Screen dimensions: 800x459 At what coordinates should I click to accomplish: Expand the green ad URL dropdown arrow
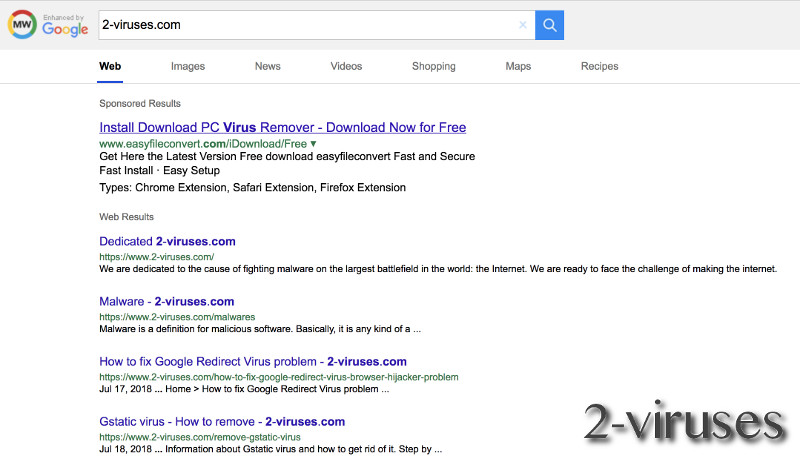pos(313,144)
